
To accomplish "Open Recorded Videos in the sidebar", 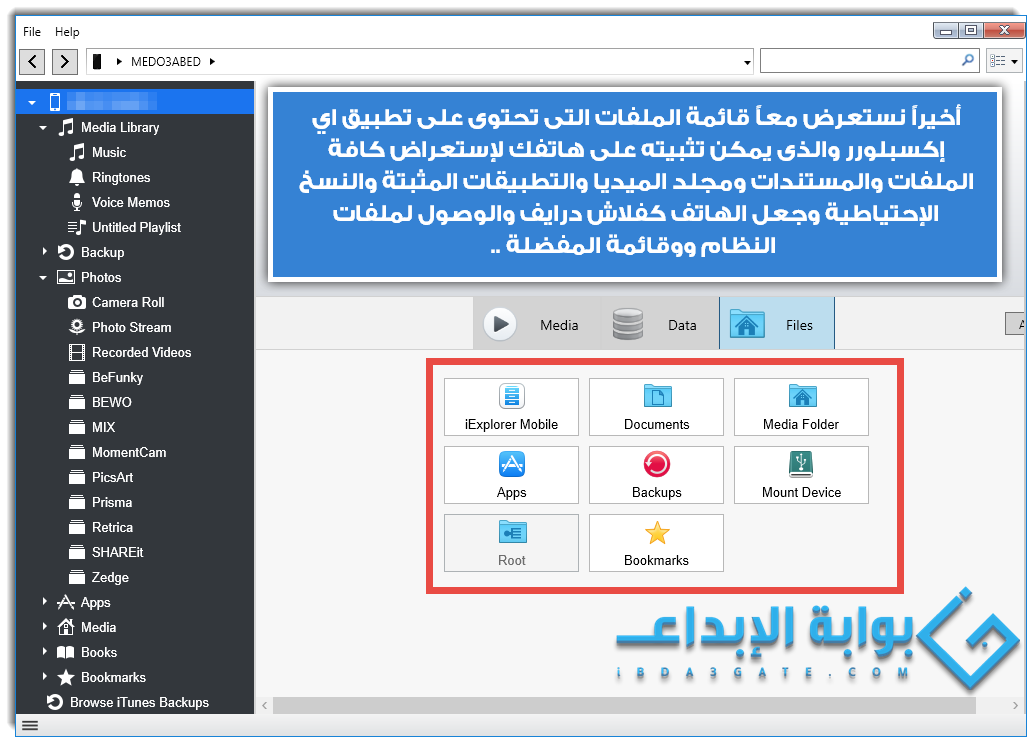I will [x=141, y=352].
